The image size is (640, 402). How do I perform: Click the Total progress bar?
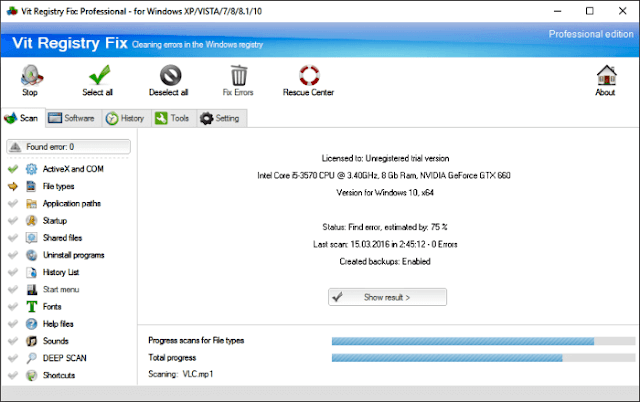point(483,358)
